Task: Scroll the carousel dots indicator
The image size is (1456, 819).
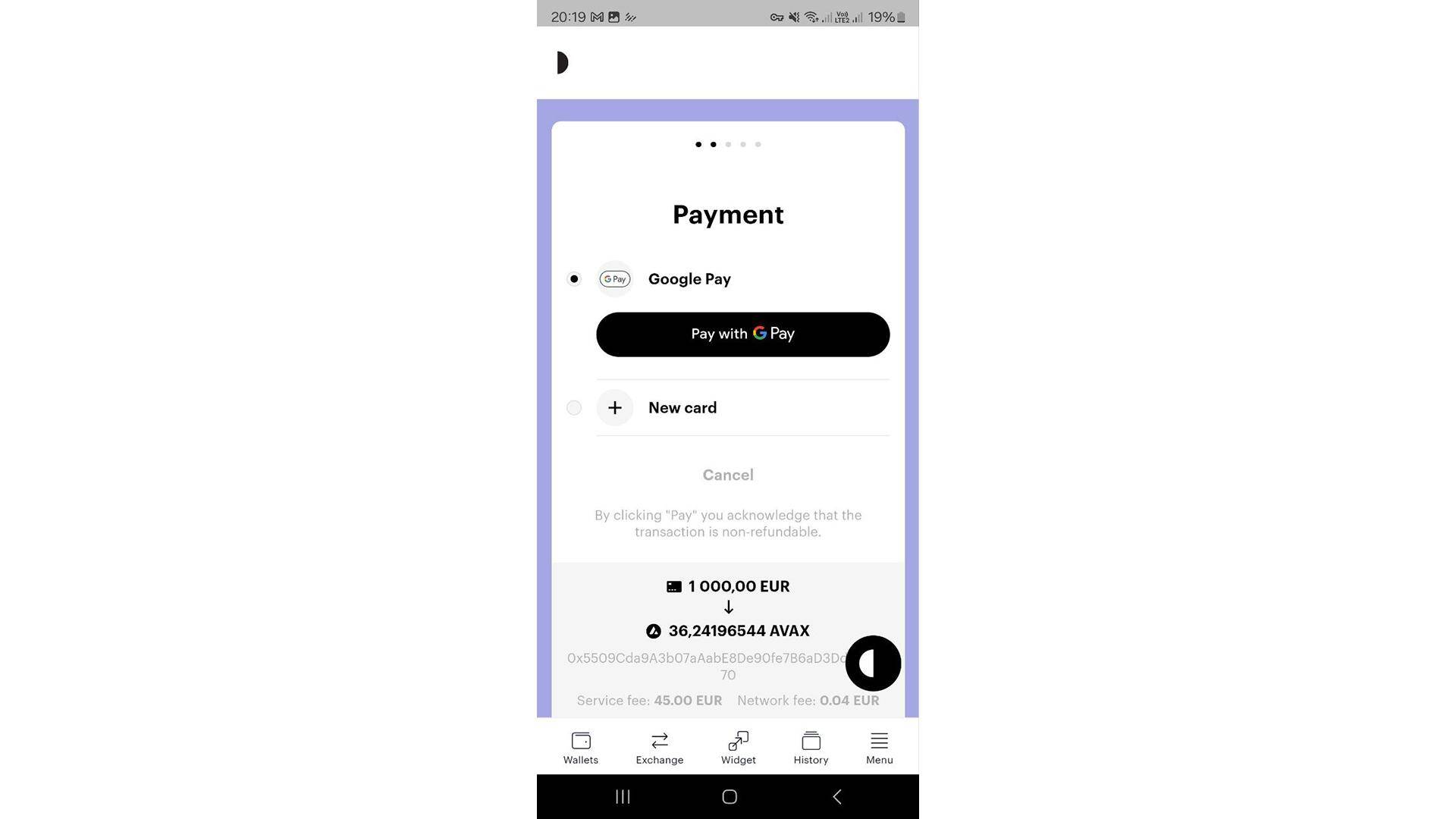Action: [728, 144]
